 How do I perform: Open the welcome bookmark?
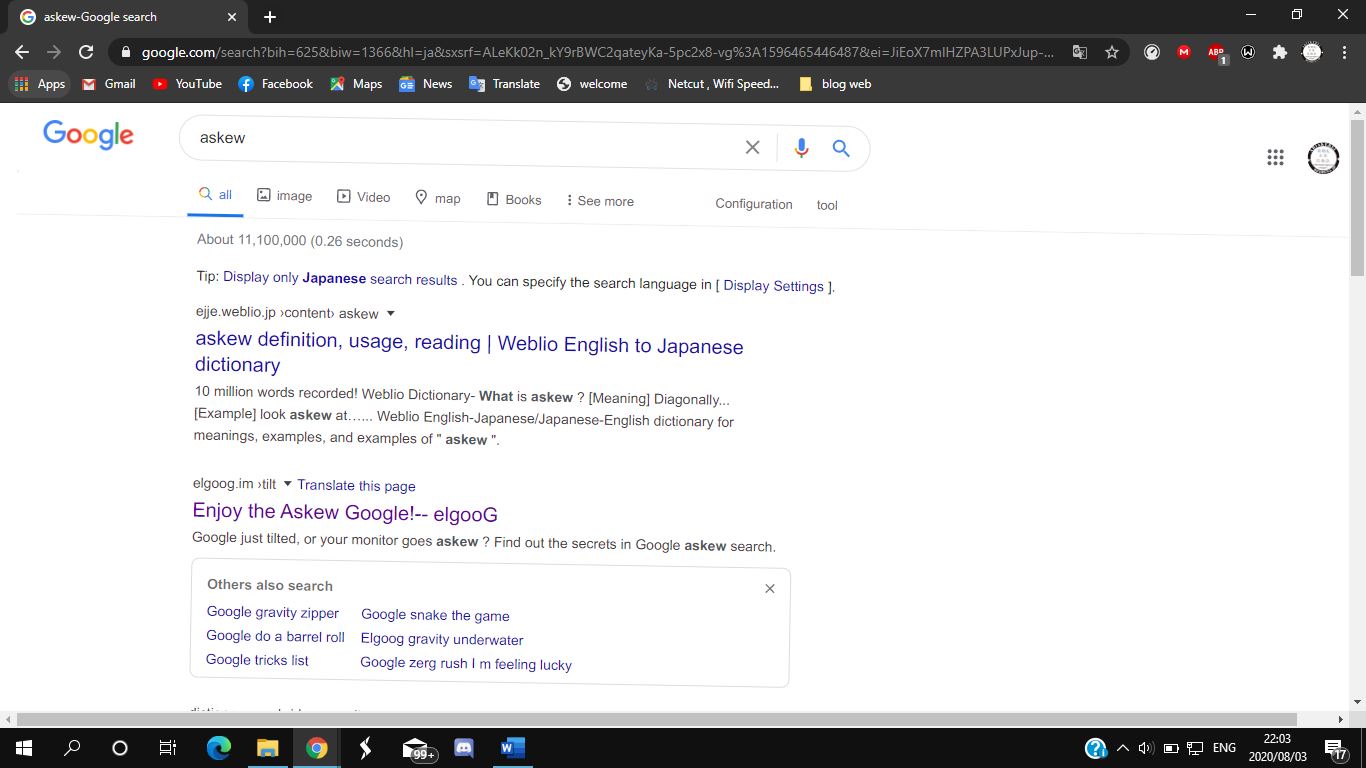pos(592,84)
